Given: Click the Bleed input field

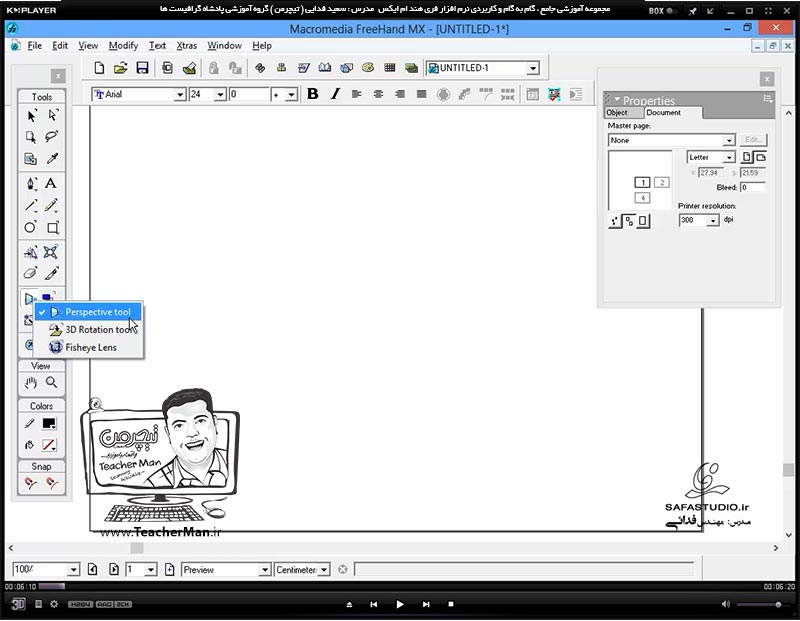Looking at the screenshot, I should 753,187.
